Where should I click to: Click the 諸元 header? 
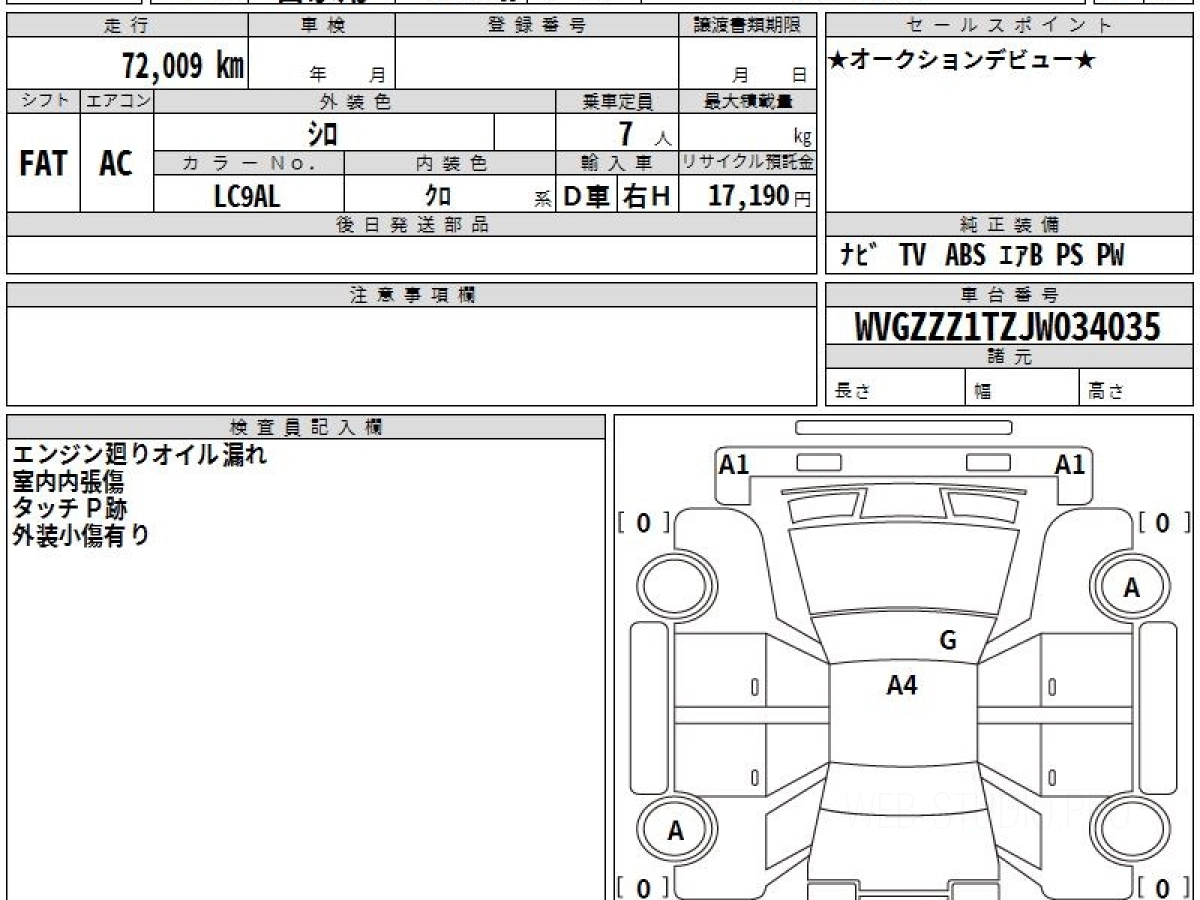[x=1010, y=357]
